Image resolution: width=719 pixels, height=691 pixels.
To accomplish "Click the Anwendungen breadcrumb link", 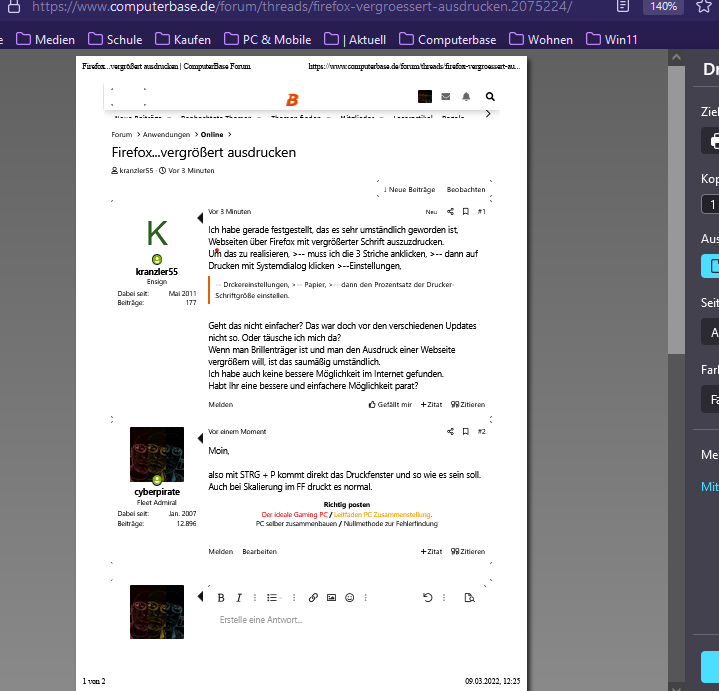I will (166, 134).
